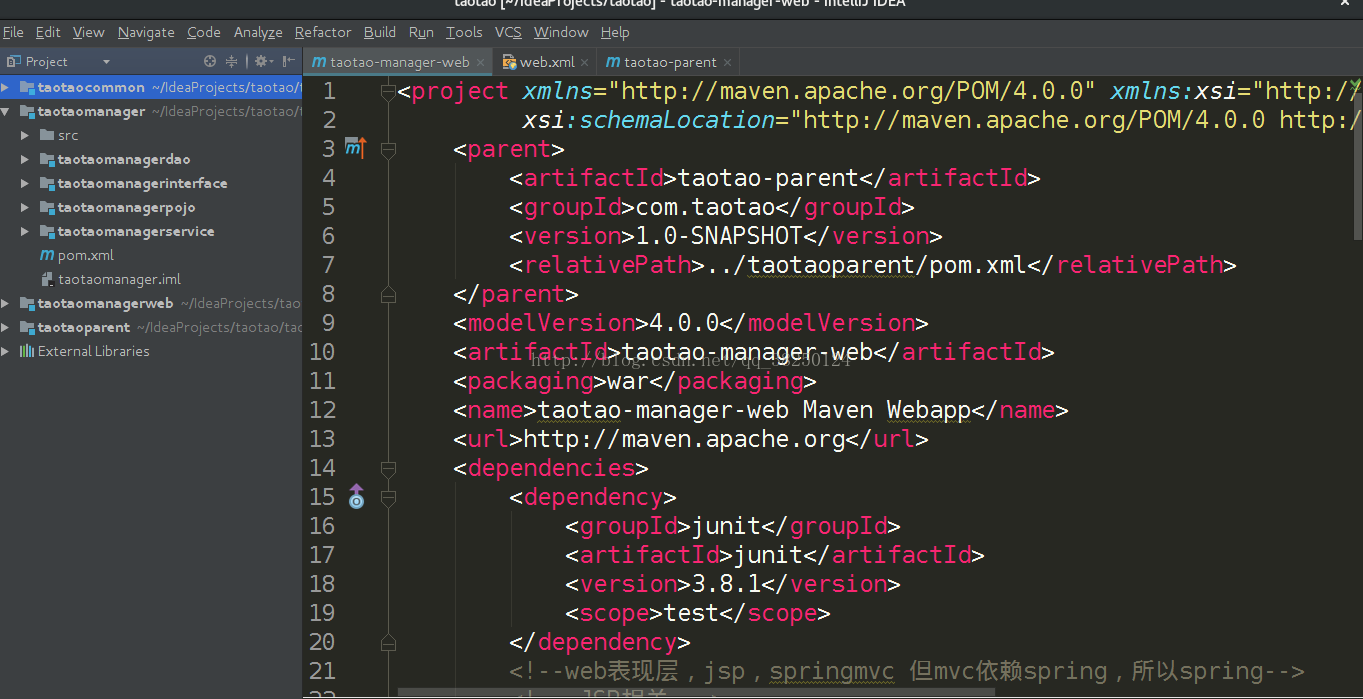Image resolution: width=1363 pixels, height=699 pixels.
Task: Fold the dependencies tag on line 14
Action: [x=388, y=469]
